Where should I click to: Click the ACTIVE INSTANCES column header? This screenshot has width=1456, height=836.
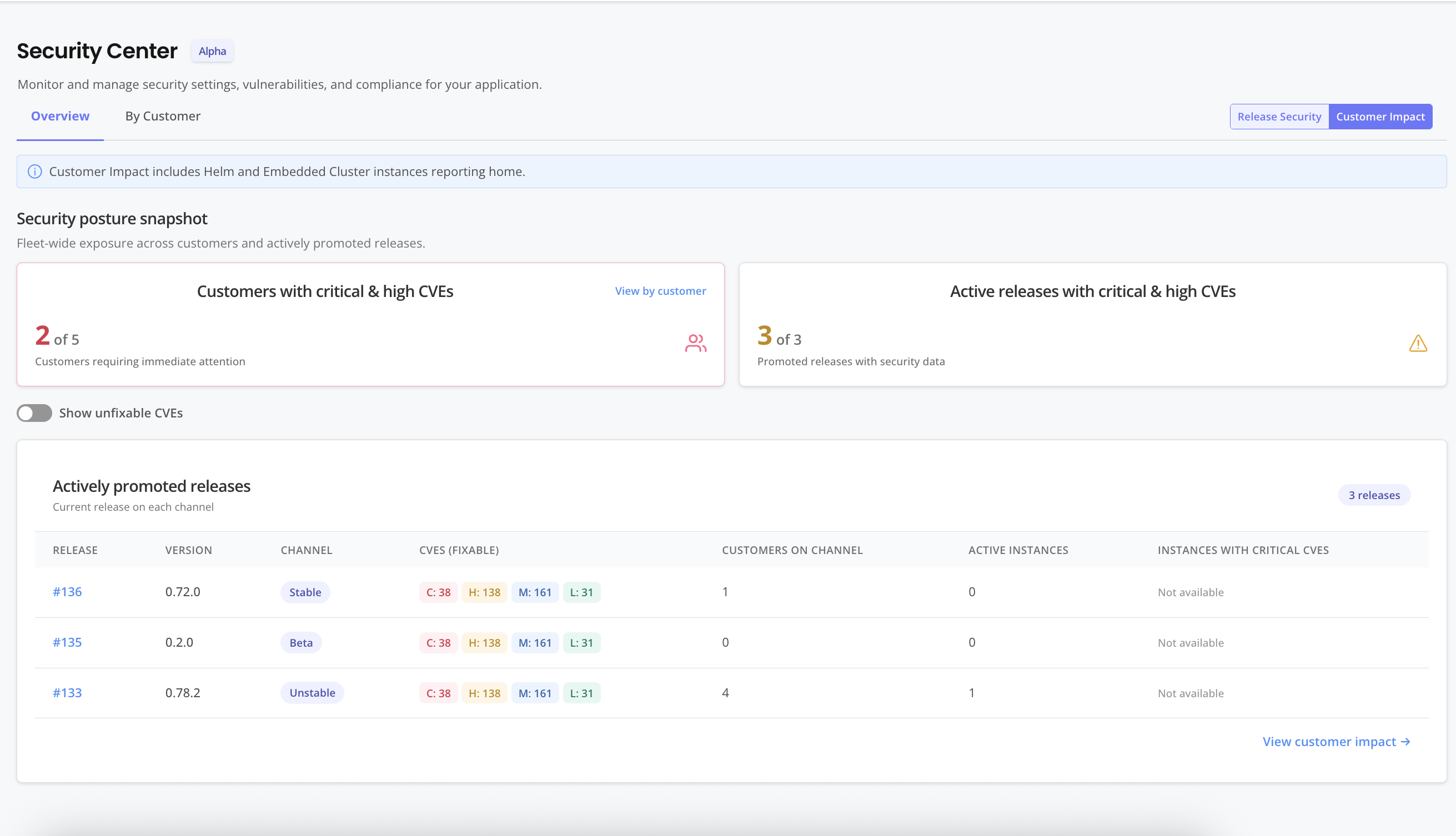(x=1018, y=550)
